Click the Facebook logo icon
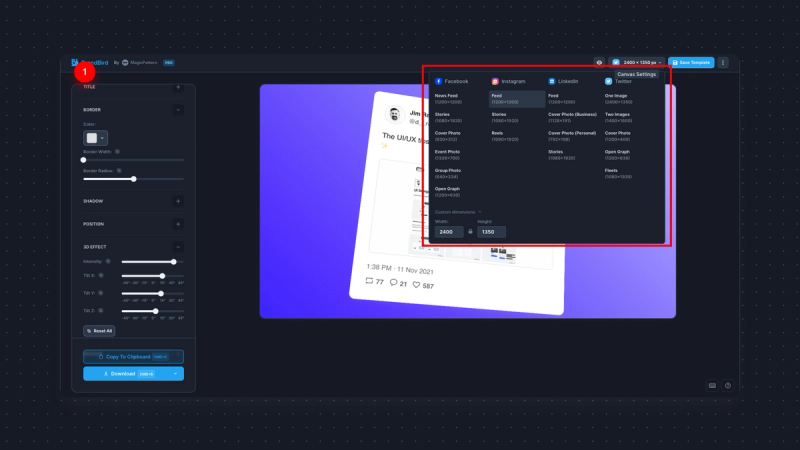The height and width of the screenshot is (450, 800). coord(438,81)
